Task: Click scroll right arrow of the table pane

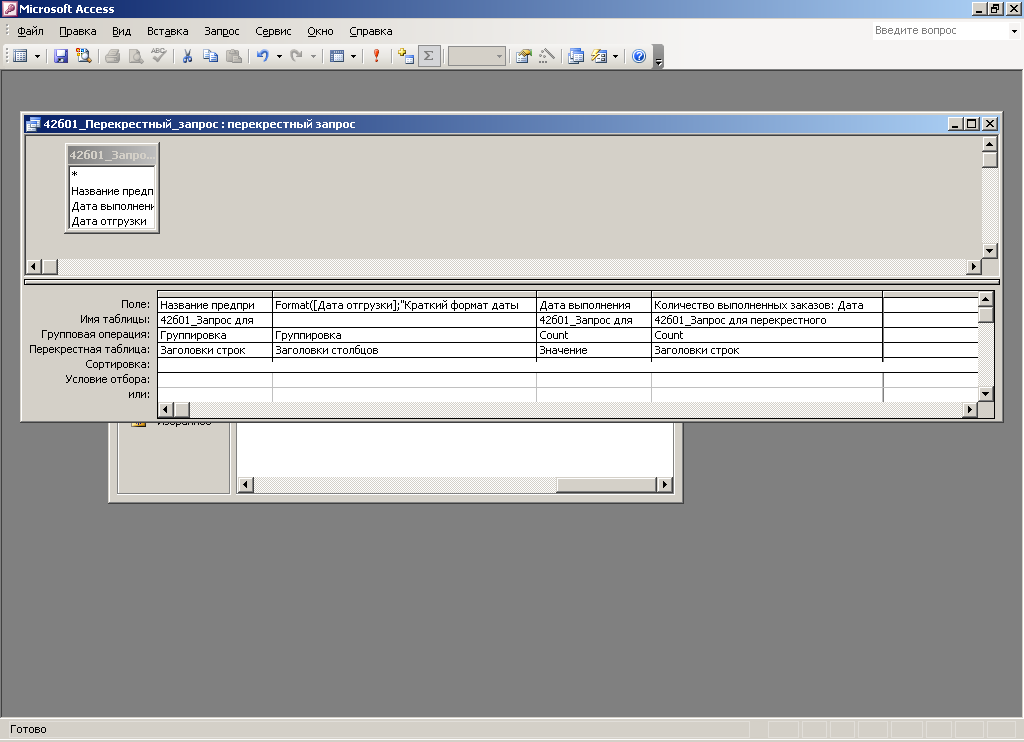Action: coord(974,266)
